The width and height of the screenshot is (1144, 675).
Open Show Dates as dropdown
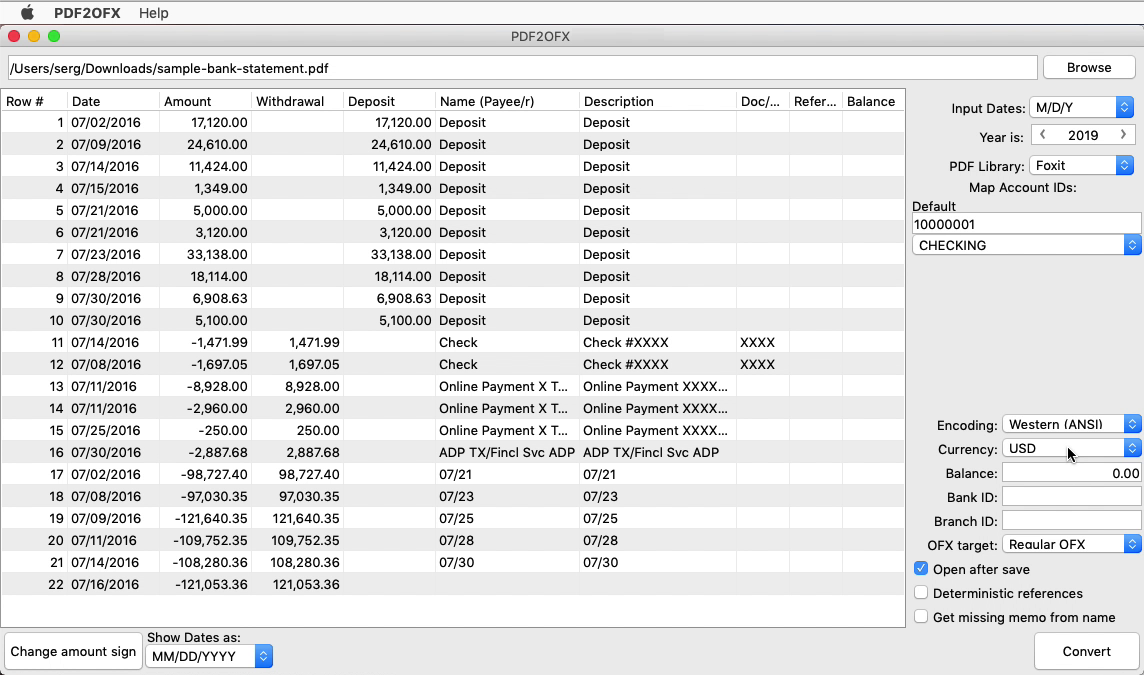pos(209,656)
